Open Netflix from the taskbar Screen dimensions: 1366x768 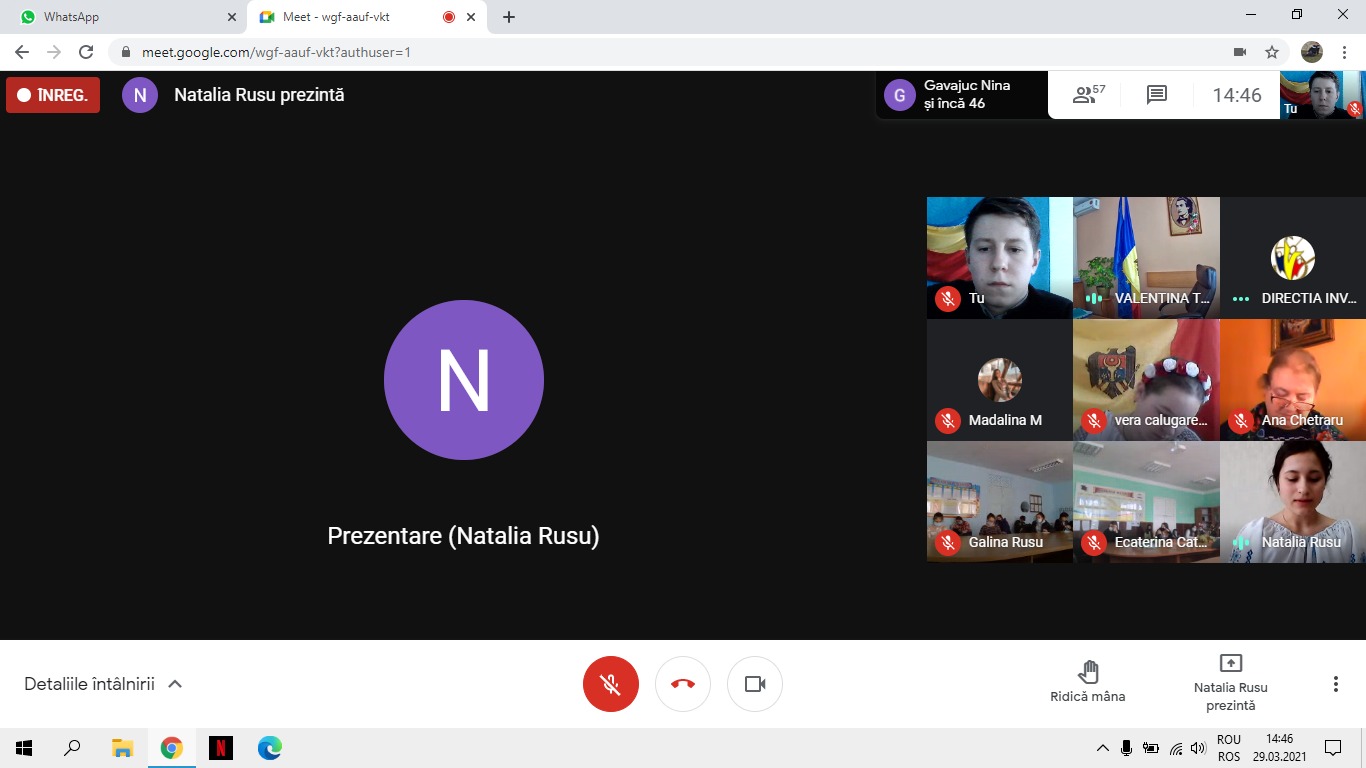[x=221, y=747]
